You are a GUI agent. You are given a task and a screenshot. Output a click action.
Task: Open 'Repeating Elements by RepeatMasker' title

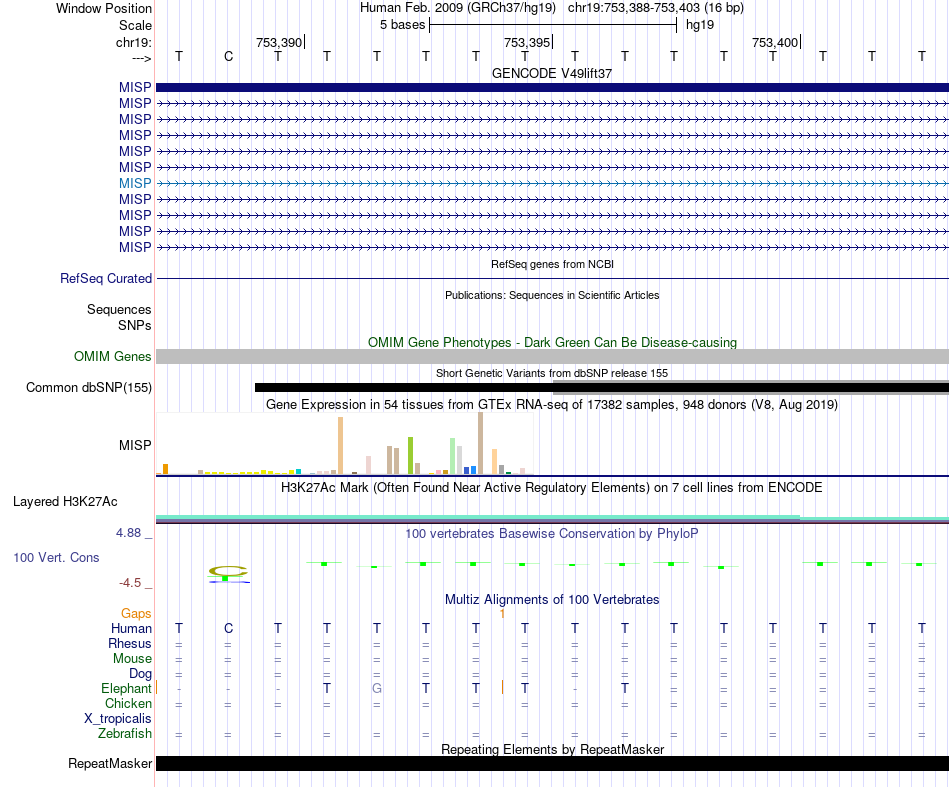pyautogui.click(x=552, y=749)
